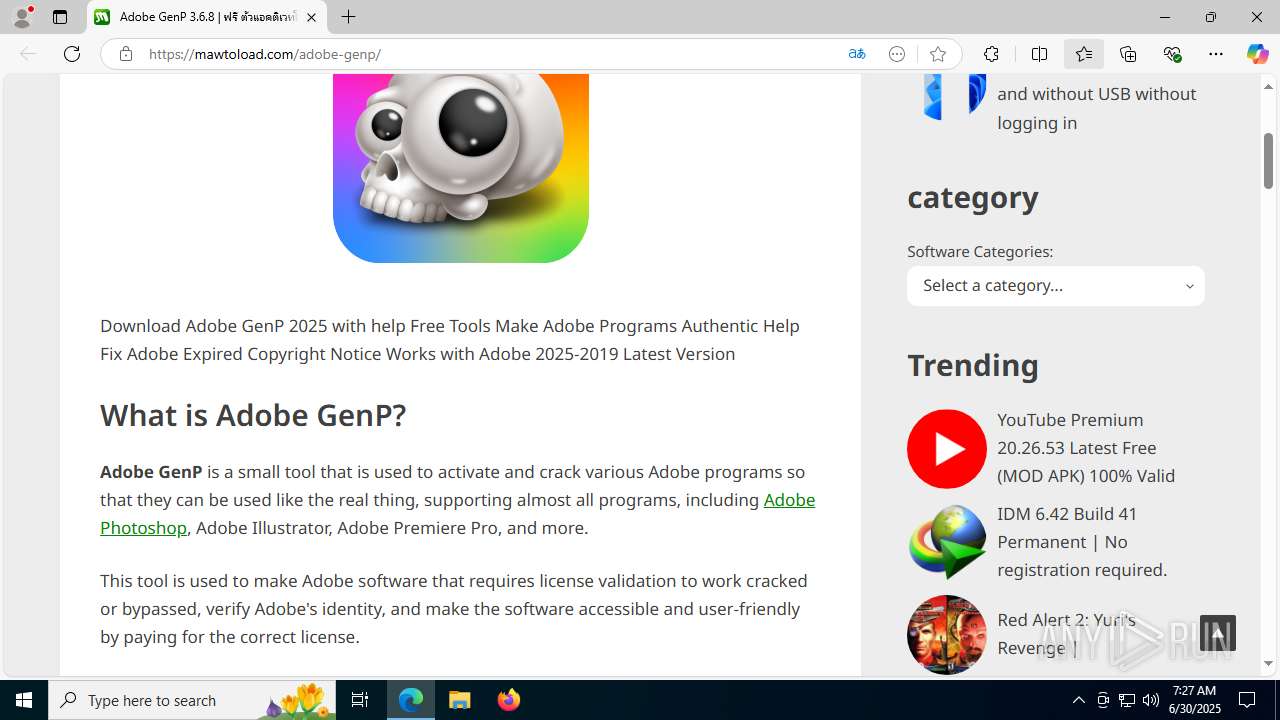Click the page vertical scrollbar thumb

click(1268, 160)
